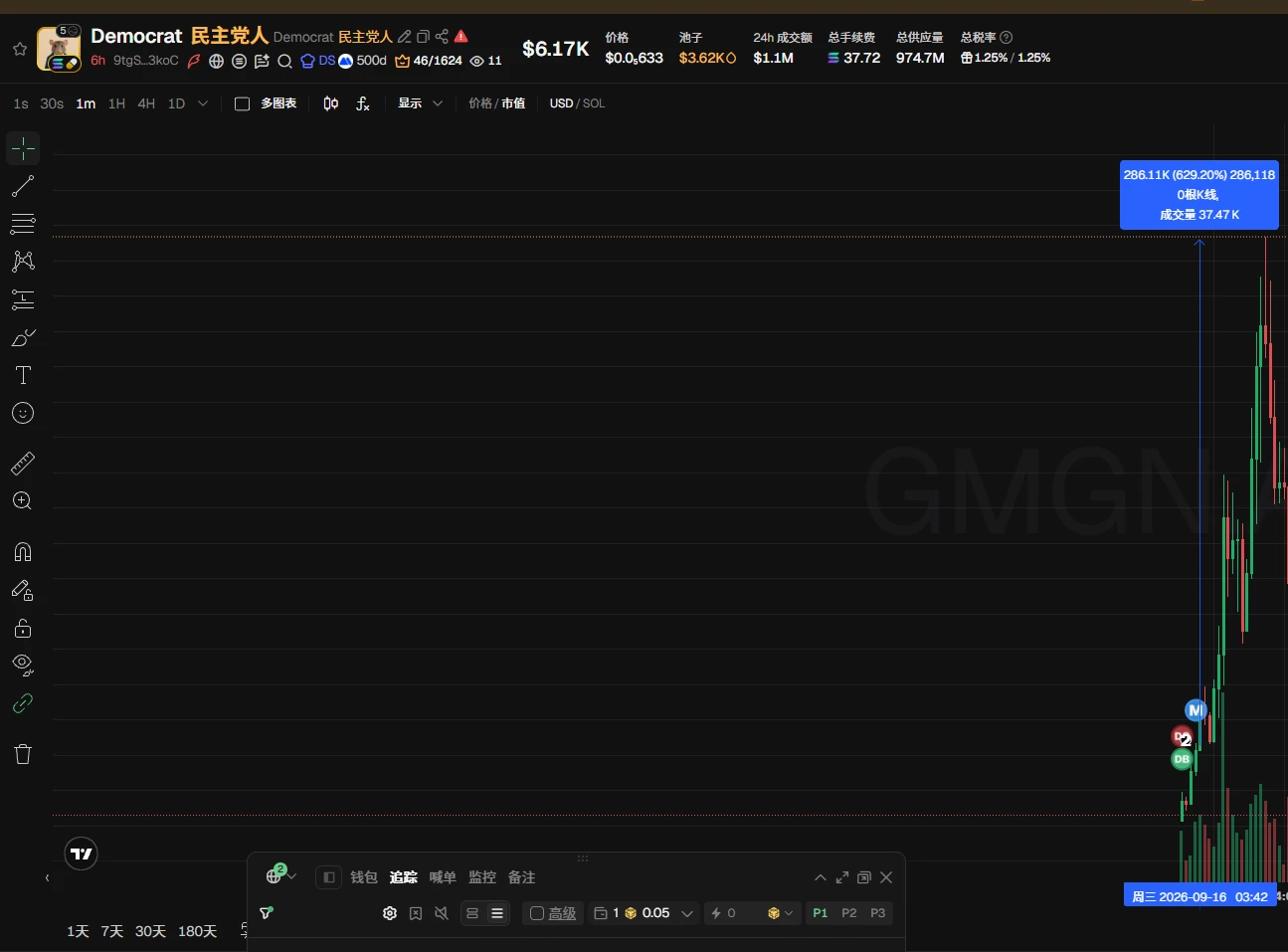Select the ruler measure tool

click(23, 463)
